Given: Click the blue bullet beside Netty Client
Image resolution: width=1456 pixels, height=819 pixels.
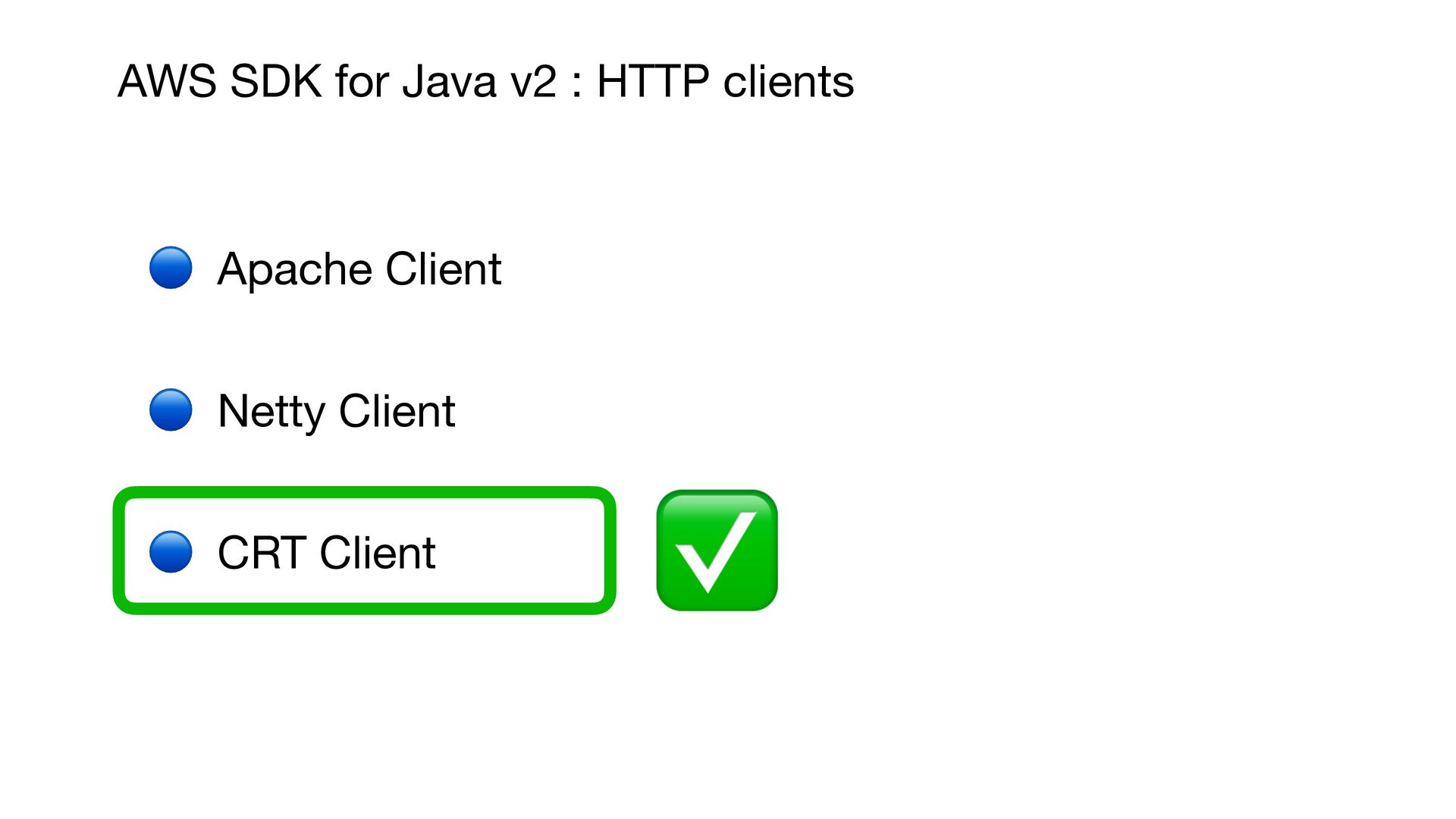Looking at the screenshot, I should [171, 410].
